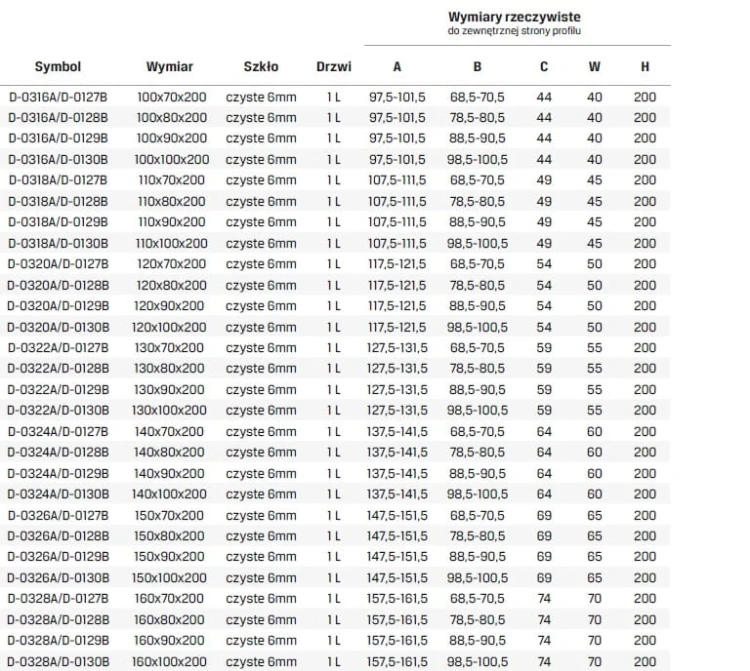Click the Szkło column header

pyautogui.click(x=261, y=66)
